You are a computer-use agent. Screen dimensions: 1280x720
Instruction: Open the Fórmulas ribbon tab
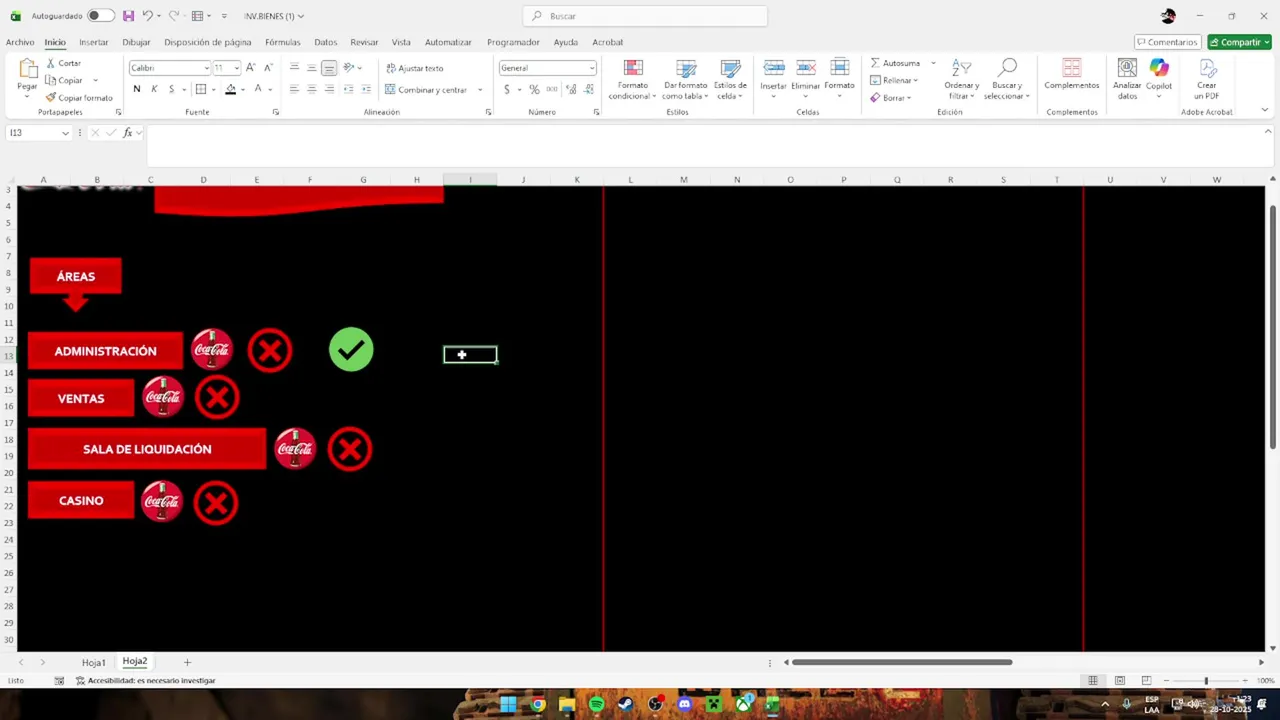point(283,42)
